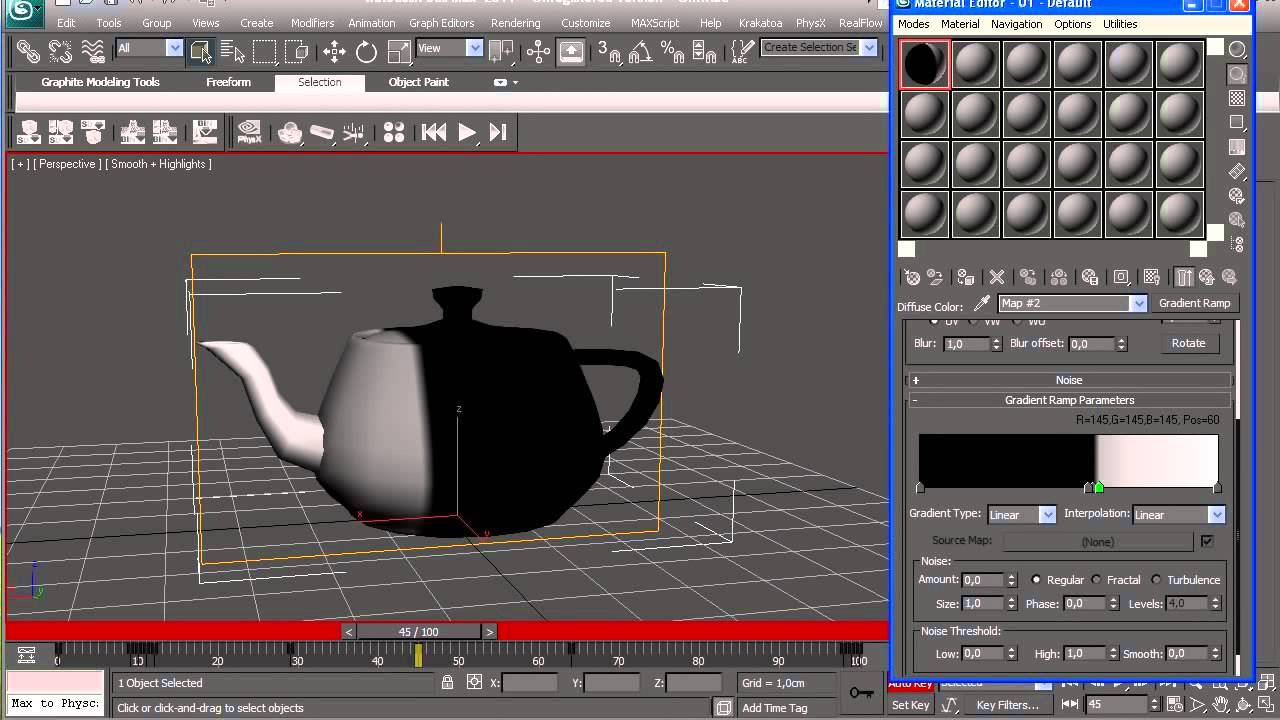The height and width of the screenshot is (720, 1280).
Task: Toggle Set Key mode
Action: coord(911,705)
